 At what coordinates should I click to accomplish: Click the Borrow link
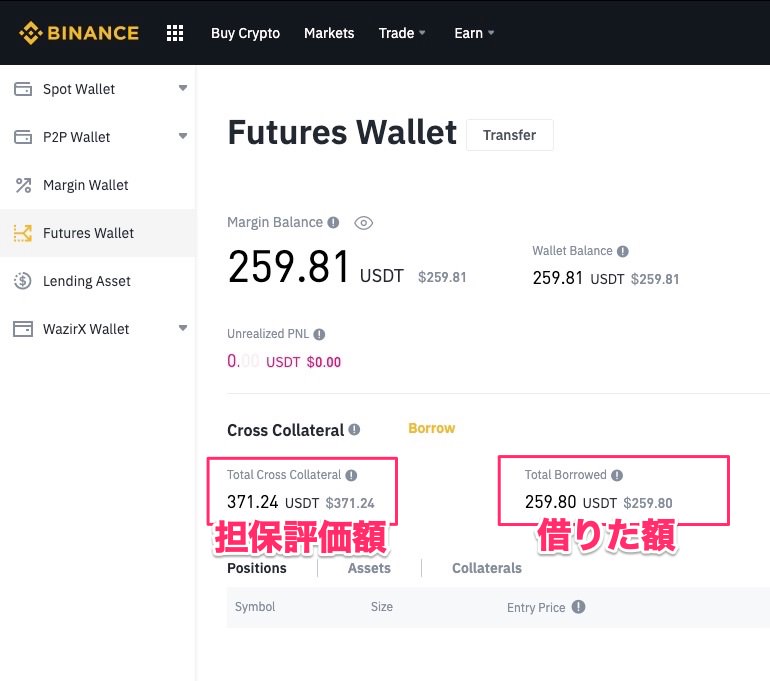(431, 428)
